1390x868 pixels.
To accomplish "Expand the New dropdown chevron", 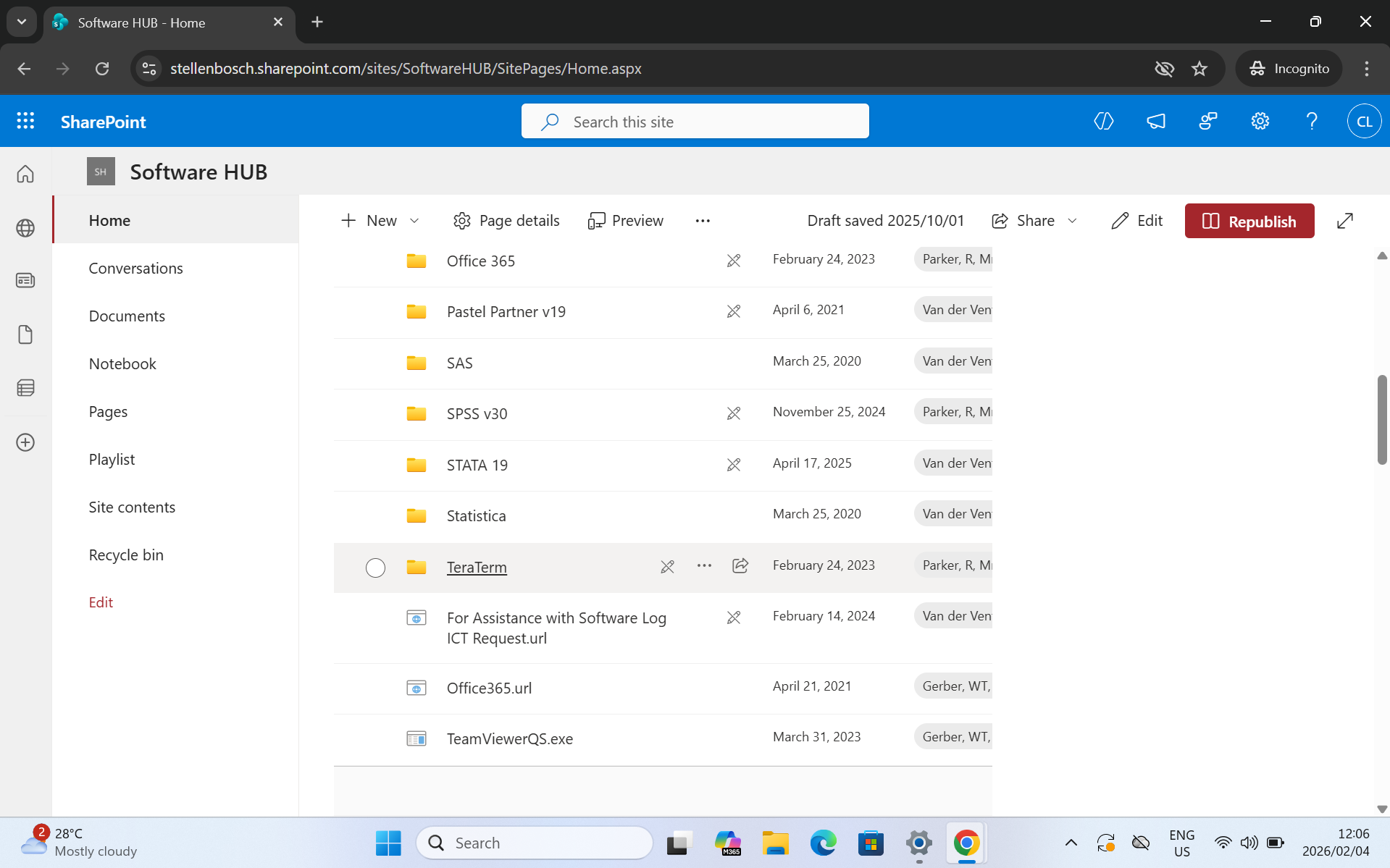I will [x=414, y=221].
